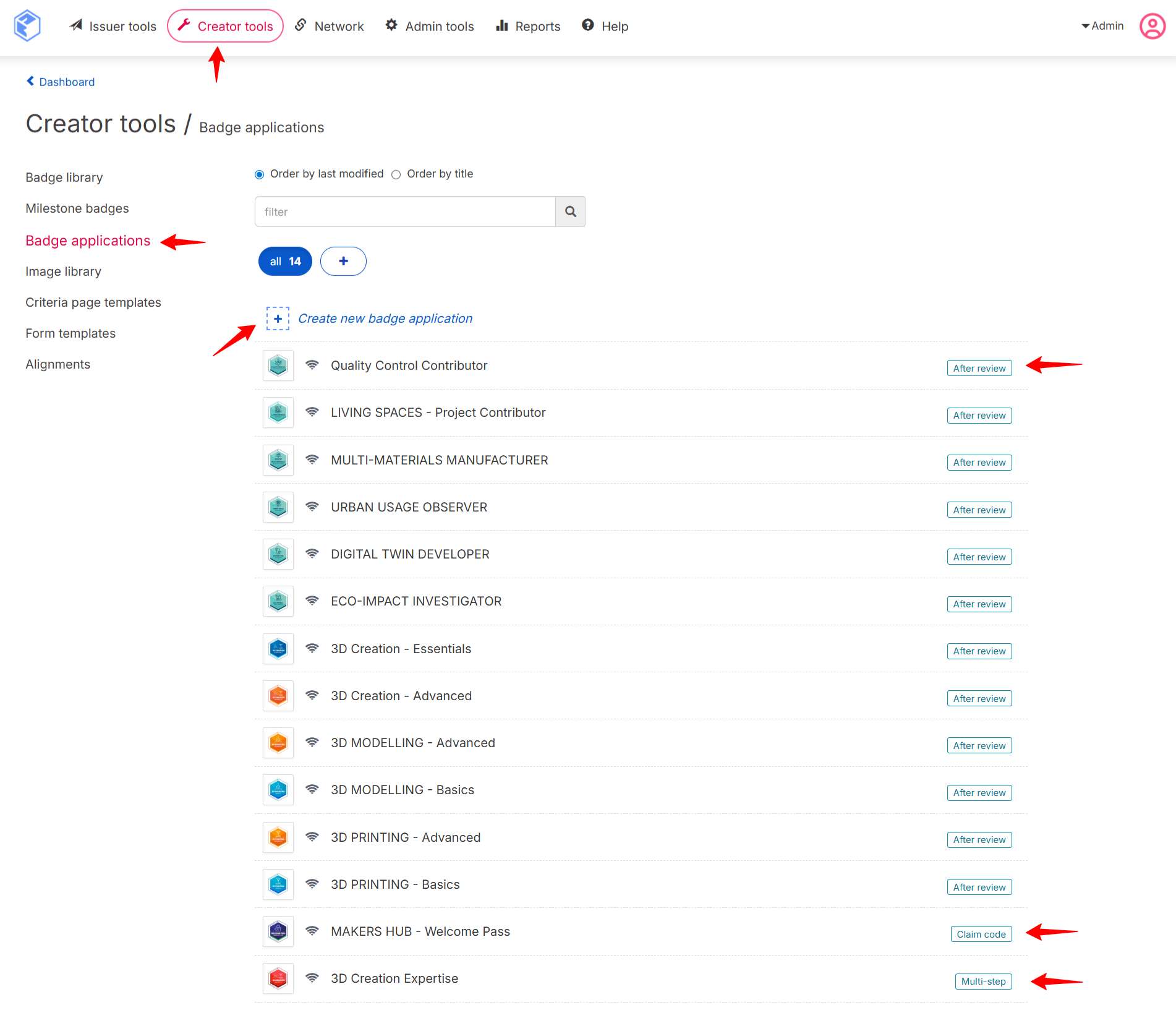Click wifi status icon for LIVING SPACES row
This screenshot has width=1176, height=1010.
312,412
